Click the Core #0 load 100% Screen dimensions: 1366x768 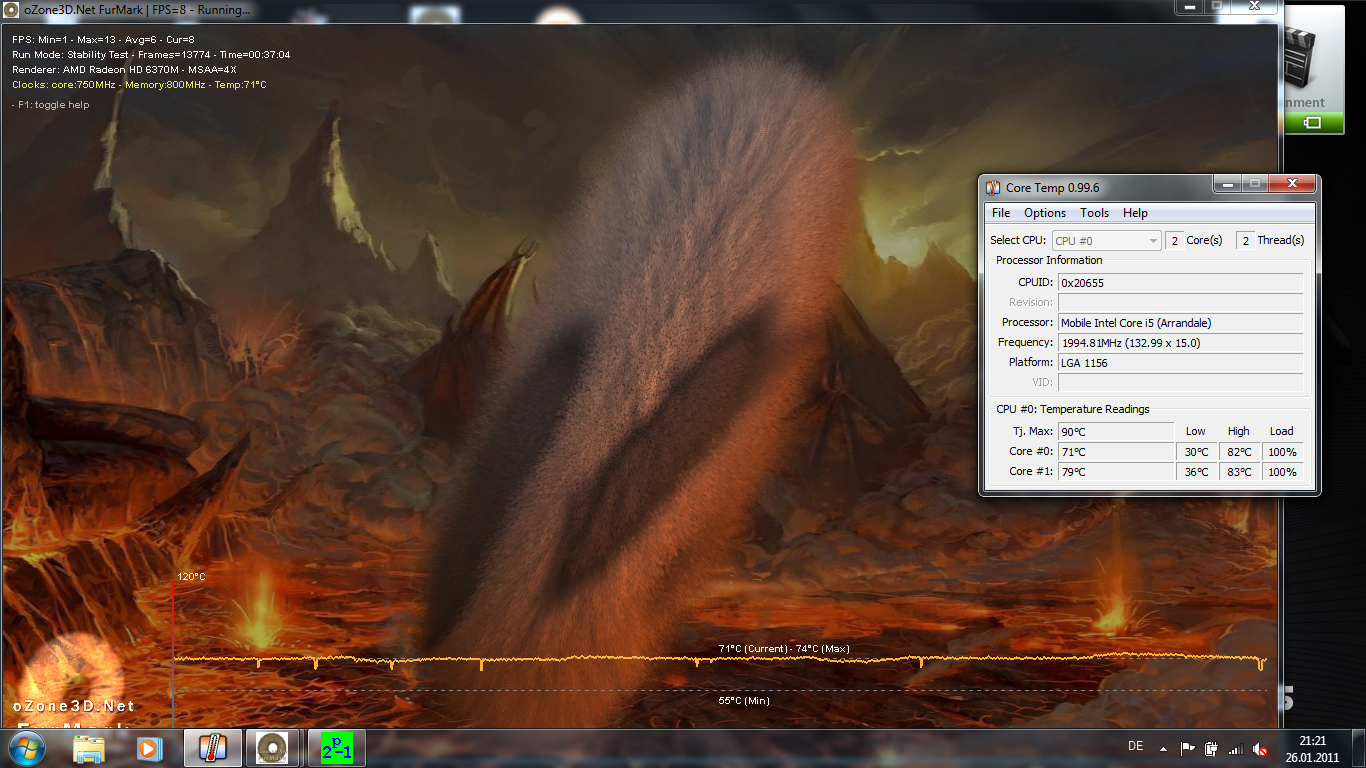1283,452
